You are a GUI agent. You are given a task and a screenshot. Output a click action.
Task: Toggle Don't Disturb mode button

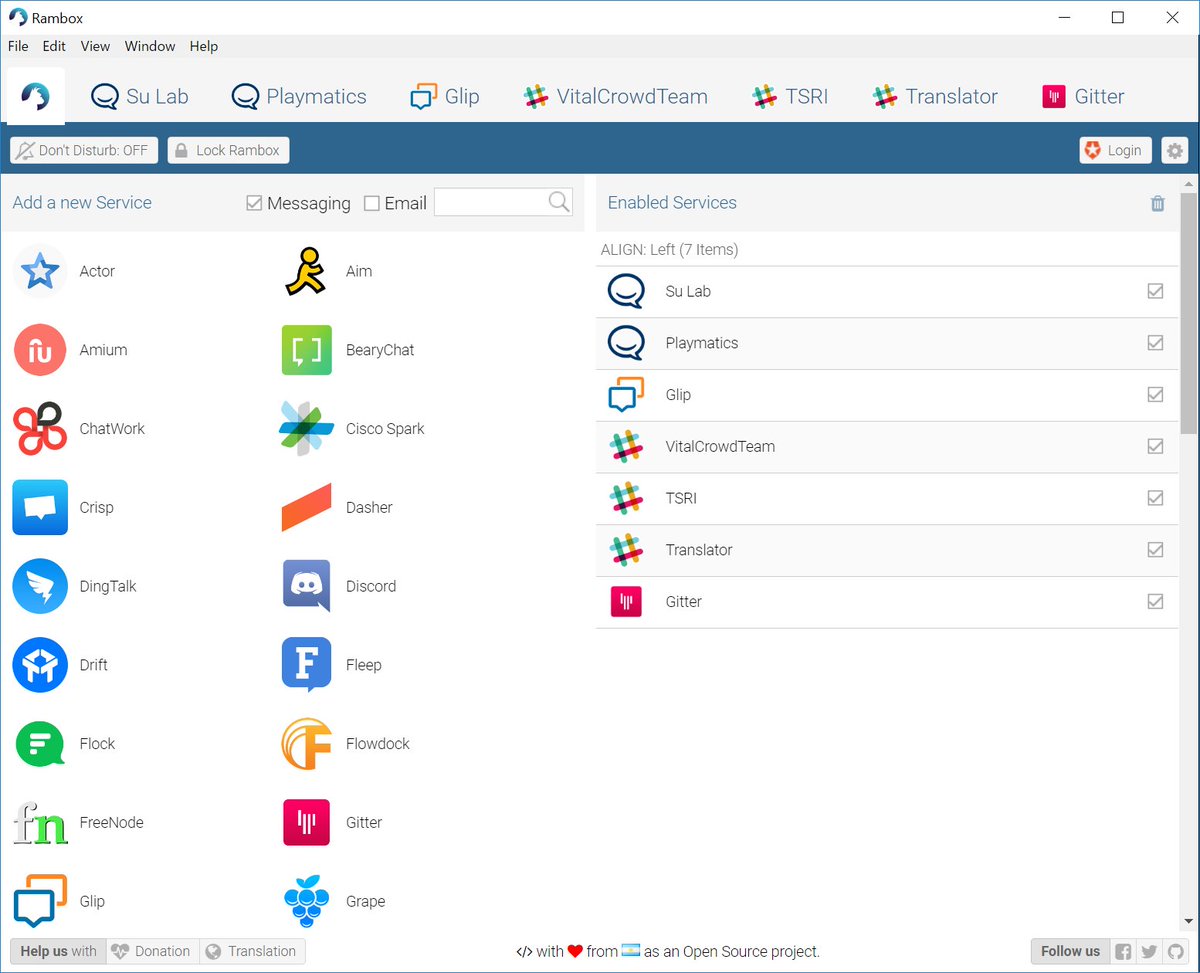(x=84, y=151)
